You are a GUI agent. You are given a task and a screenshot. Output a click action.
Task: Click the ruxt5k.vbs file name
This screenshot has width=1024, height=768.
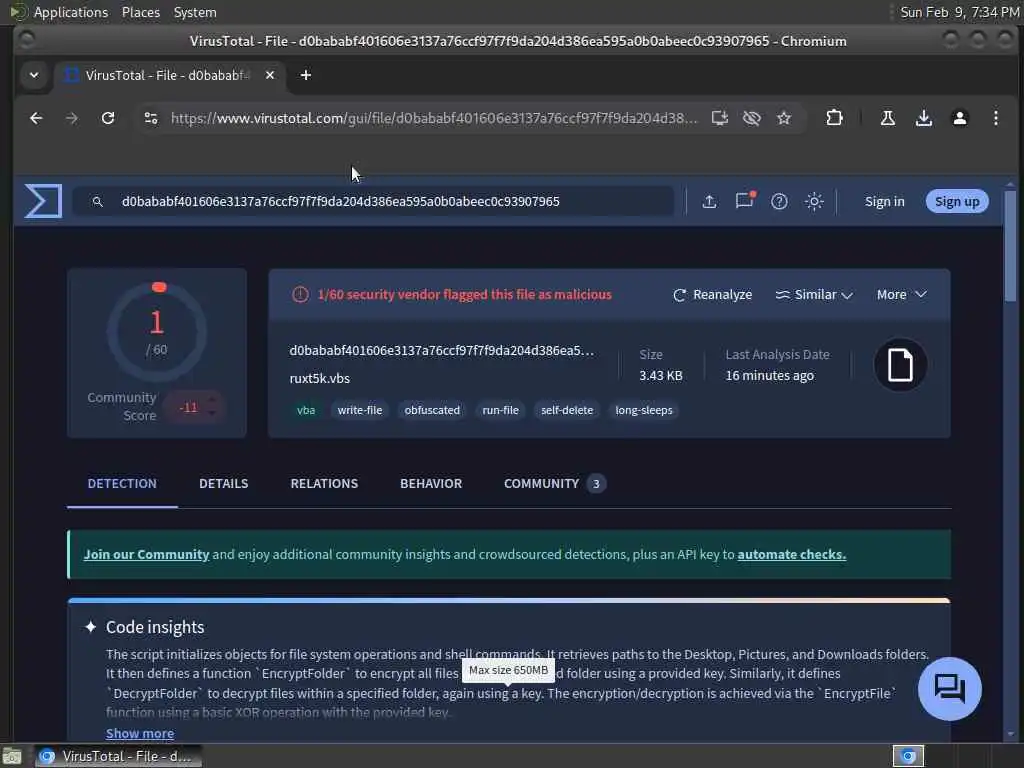[319, 379]
